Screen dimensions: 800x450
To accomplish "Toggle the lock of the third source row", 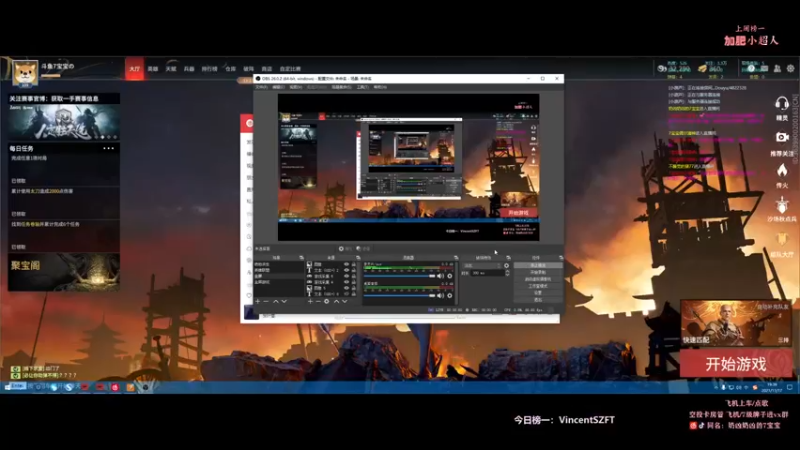I will [x=354, y=276].
